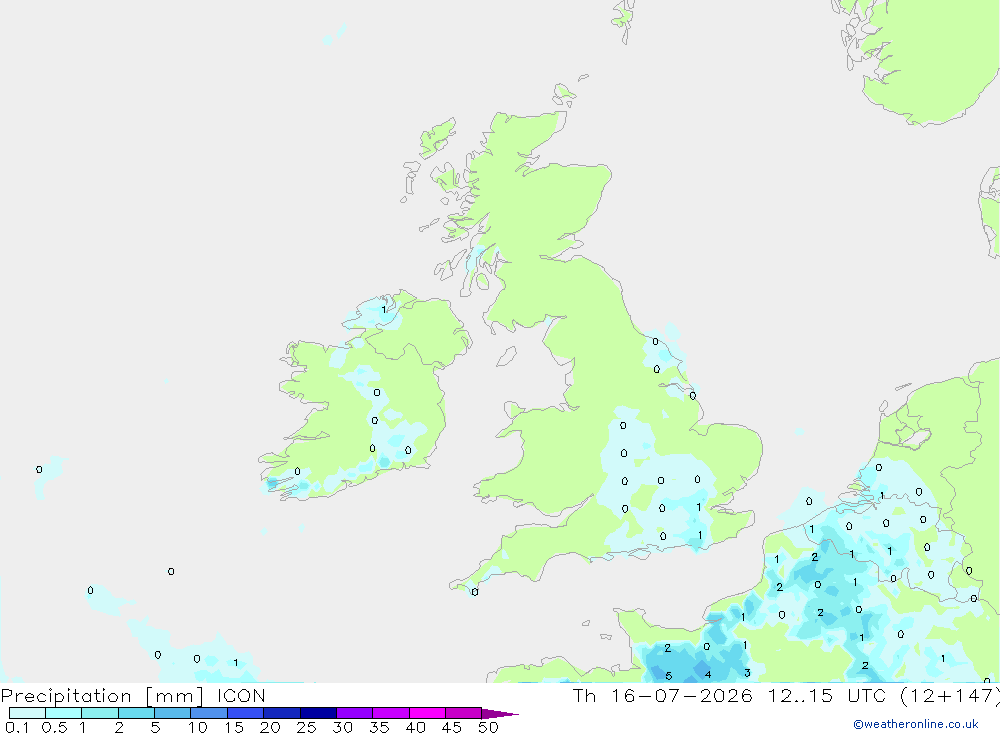Pick the 5–10 mm medium blue legend swatch

click(173, 713)
